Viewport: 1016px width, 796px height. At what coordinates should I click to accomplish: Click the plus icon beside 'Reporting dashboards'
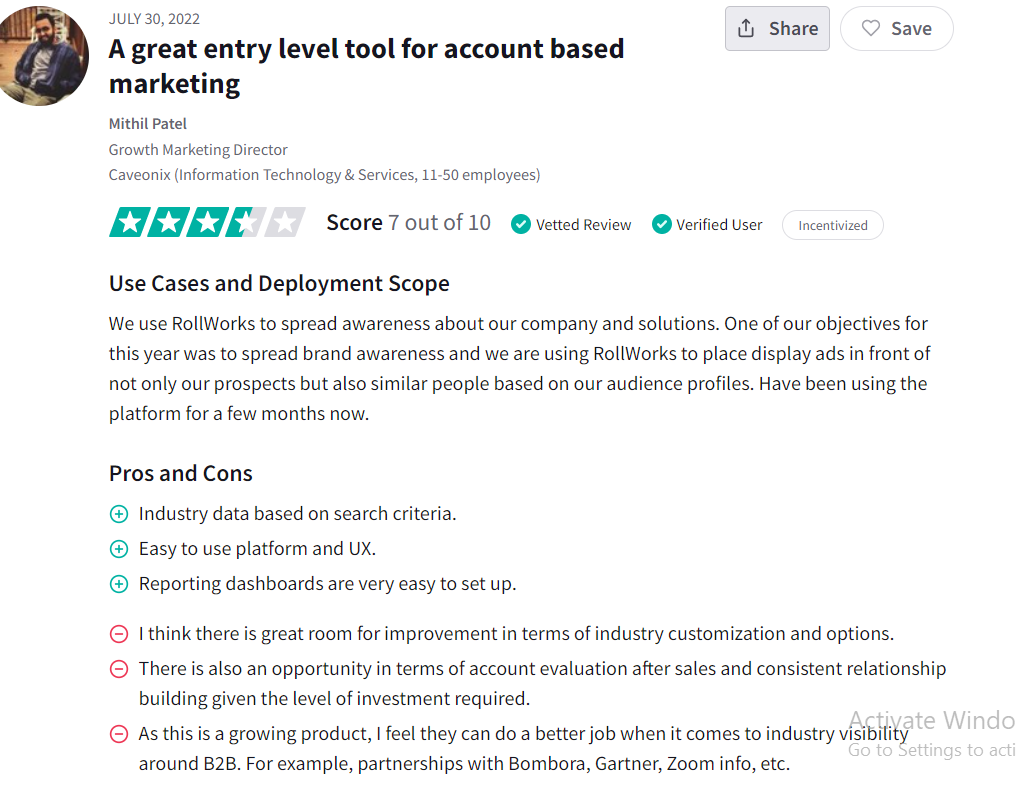tap(119, 584)
